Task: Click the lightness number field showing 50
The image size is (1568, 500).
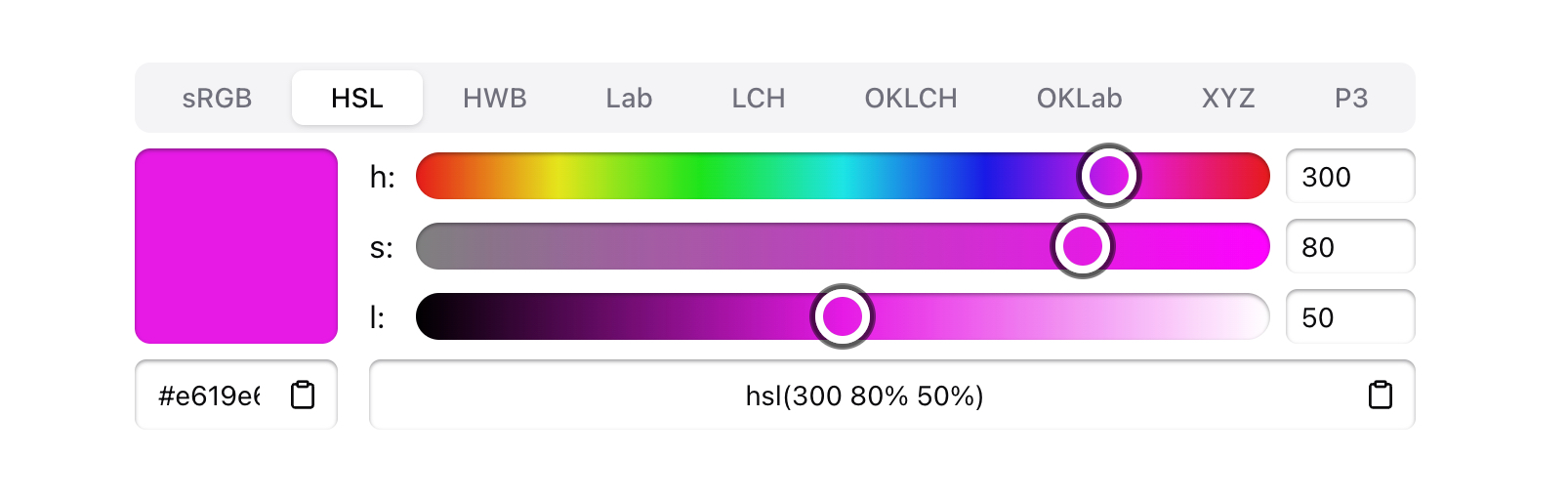Action: 1349,317
